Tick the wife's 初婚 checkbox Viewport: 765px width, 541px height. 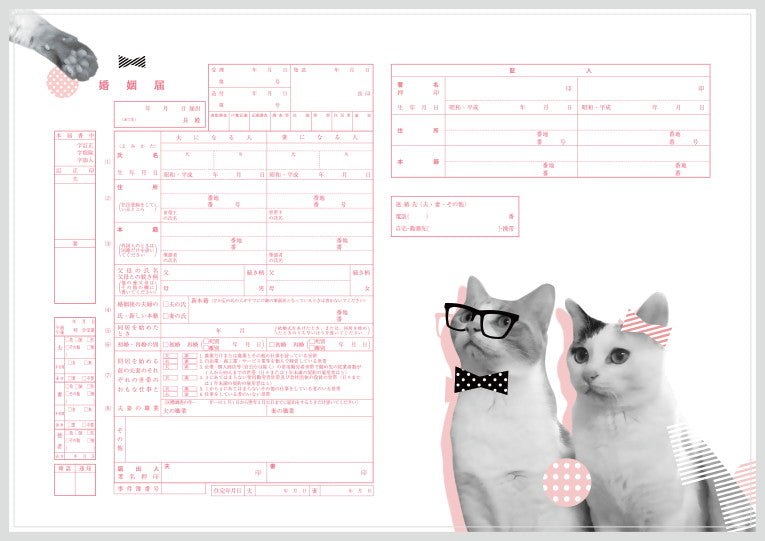tap(270, 342)
